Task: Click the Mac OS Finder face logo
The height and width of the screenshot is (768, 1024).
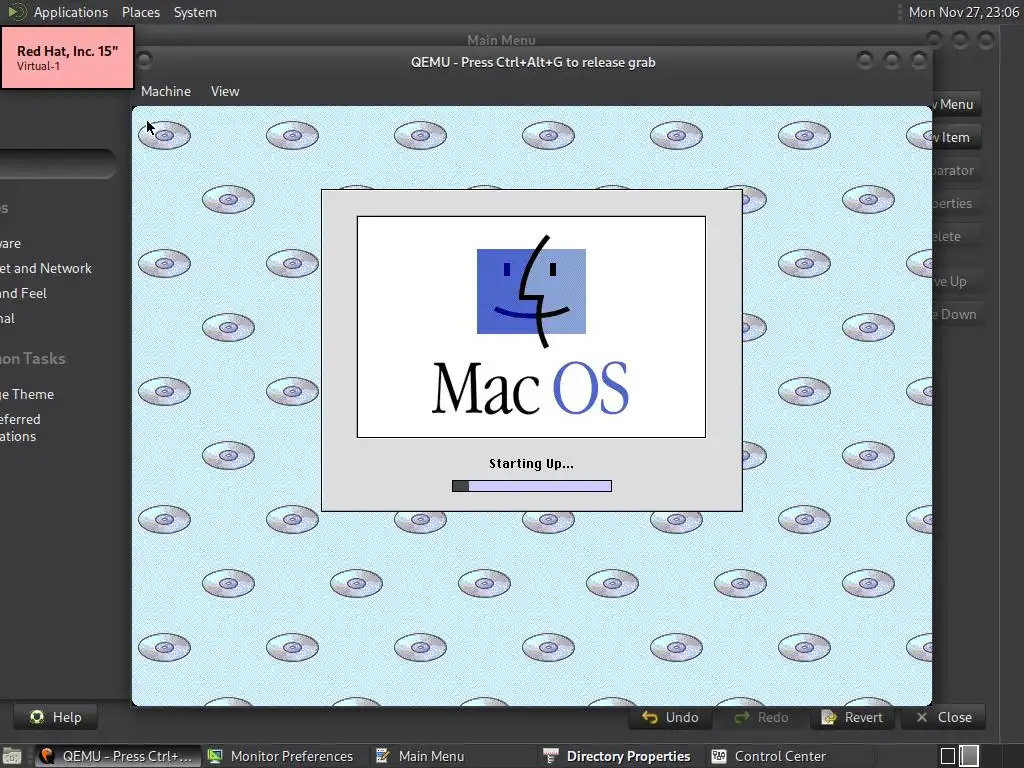Action: [531, 291]
